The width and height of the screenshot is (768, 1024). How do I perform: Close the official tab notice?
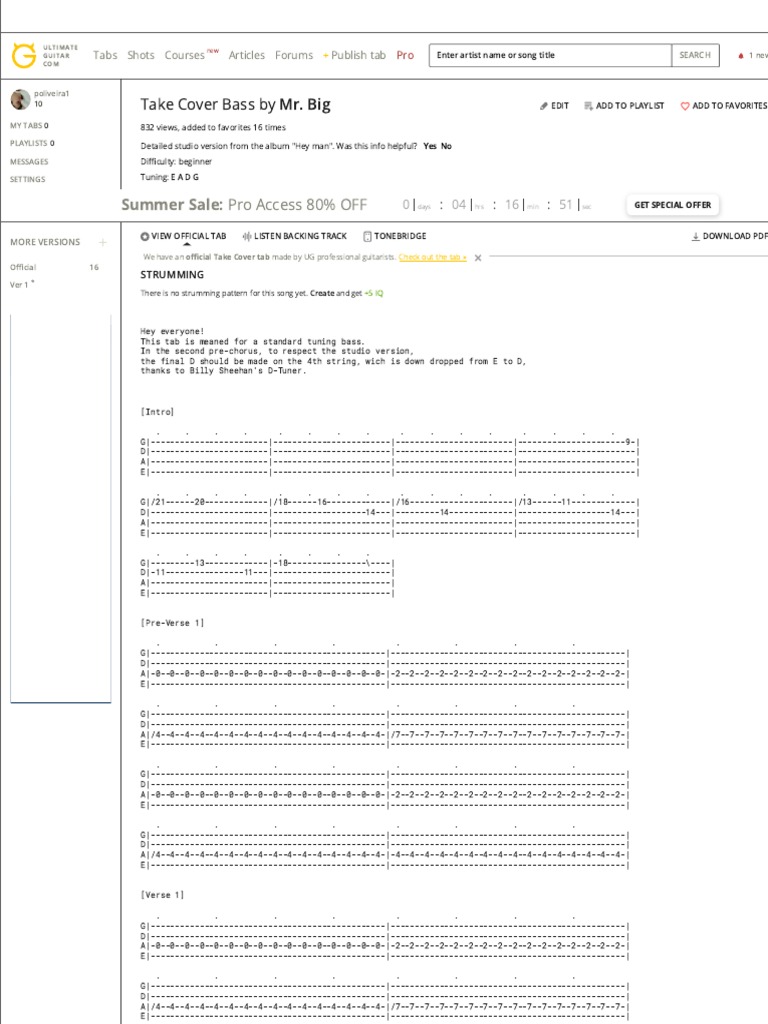coord(478,258)
